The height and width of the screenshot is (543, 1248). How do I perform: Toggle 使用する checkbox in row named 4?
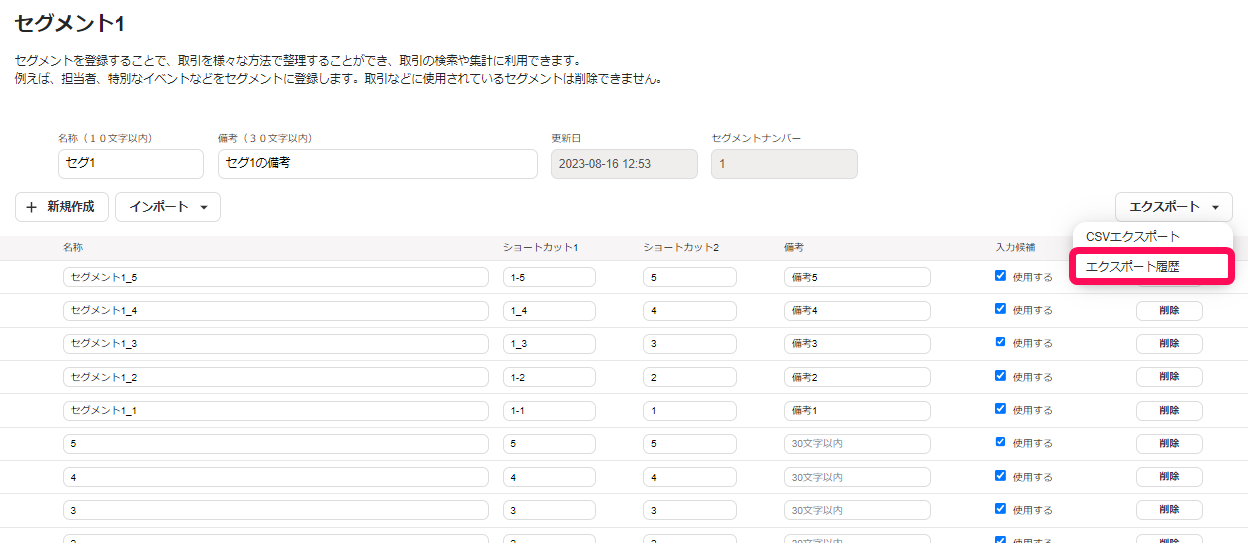click(1000, 476)
